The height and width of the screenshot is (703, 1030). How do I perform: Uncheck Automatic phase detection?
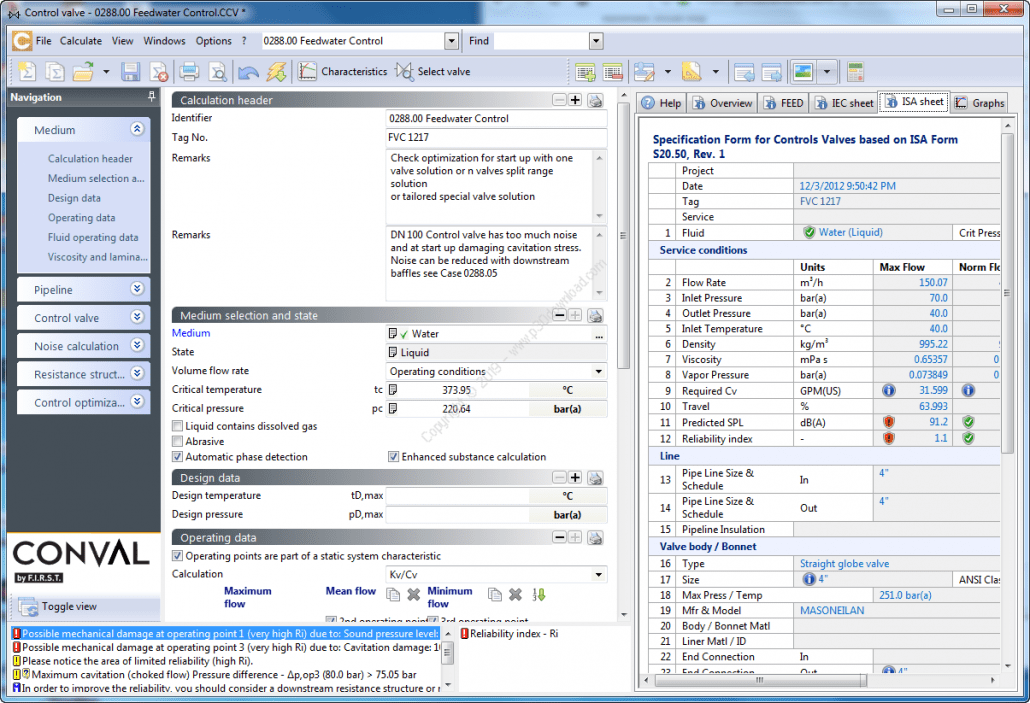(x=178, y=457)
